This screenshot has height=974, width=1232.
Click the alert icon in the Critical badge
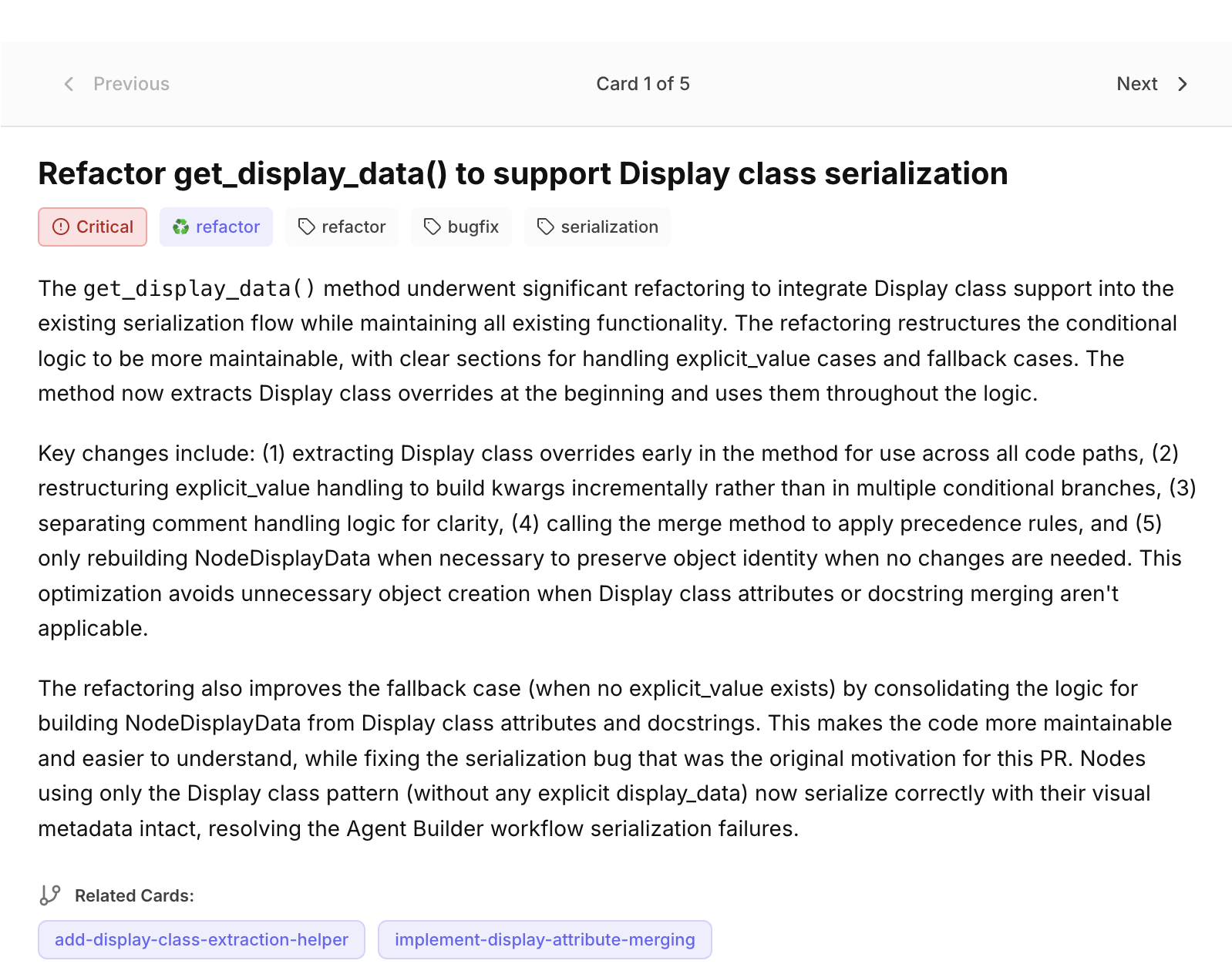point(61,227)
